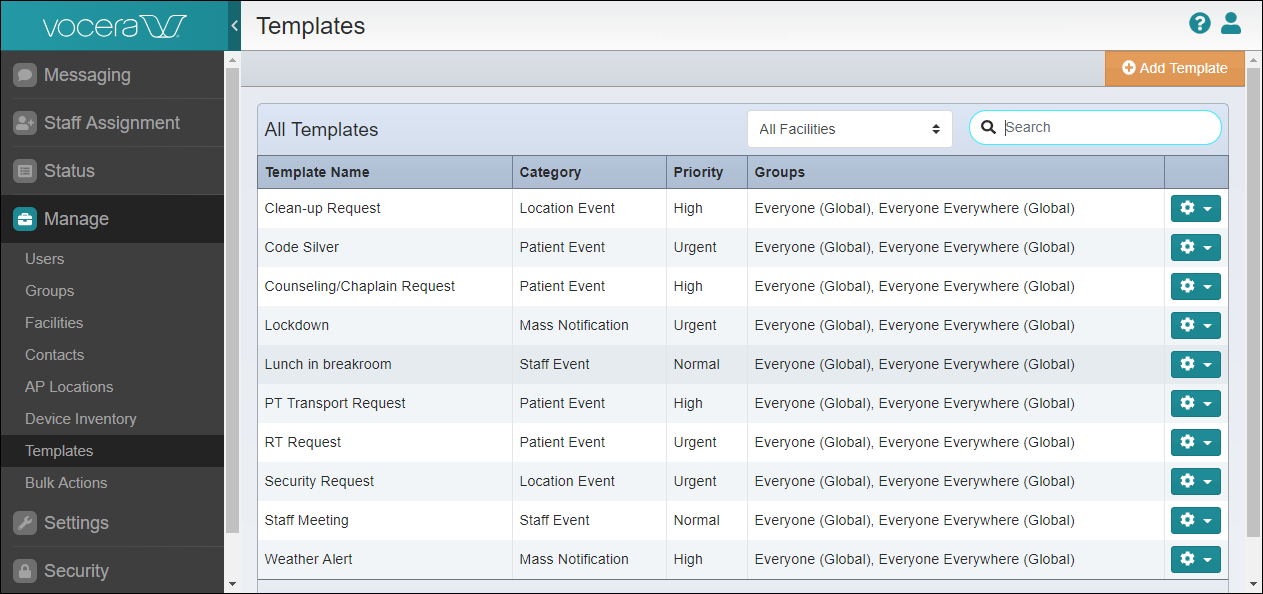Click the Staff Assignment person icon
The image size is (1263, 594).
point(25,123)
